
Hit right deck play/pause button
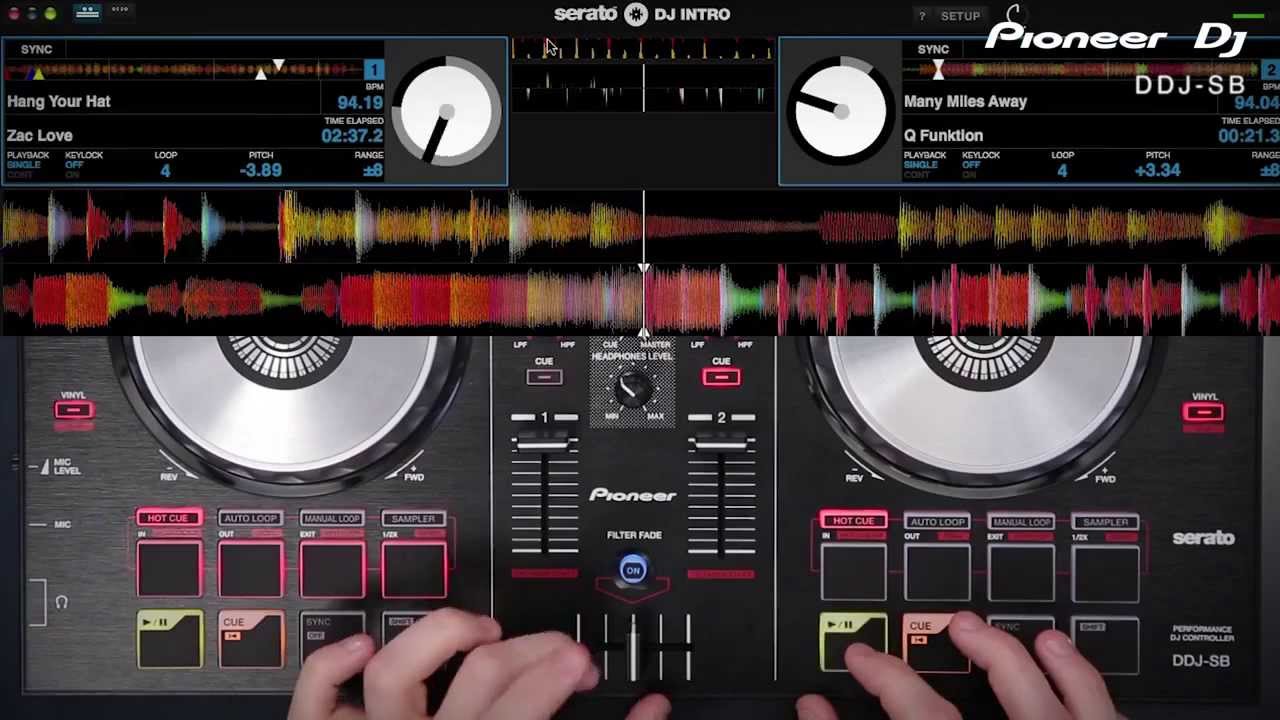[852, 642]
